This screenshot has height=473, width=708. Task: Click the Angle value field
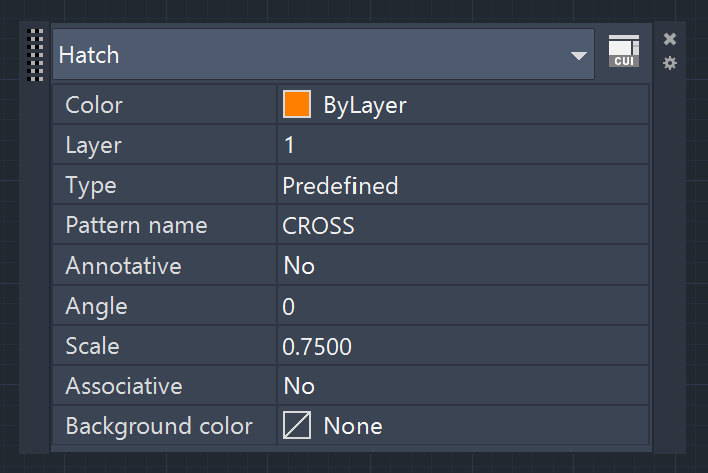click(463, 306)
